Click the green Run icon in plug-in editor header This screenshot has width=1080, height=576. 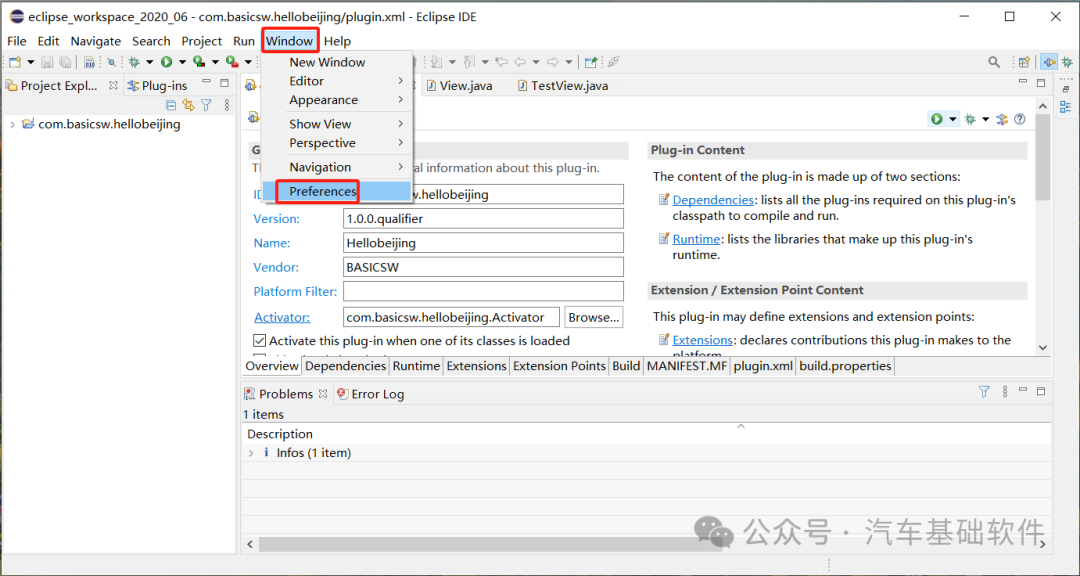click(x=937, y=119)
